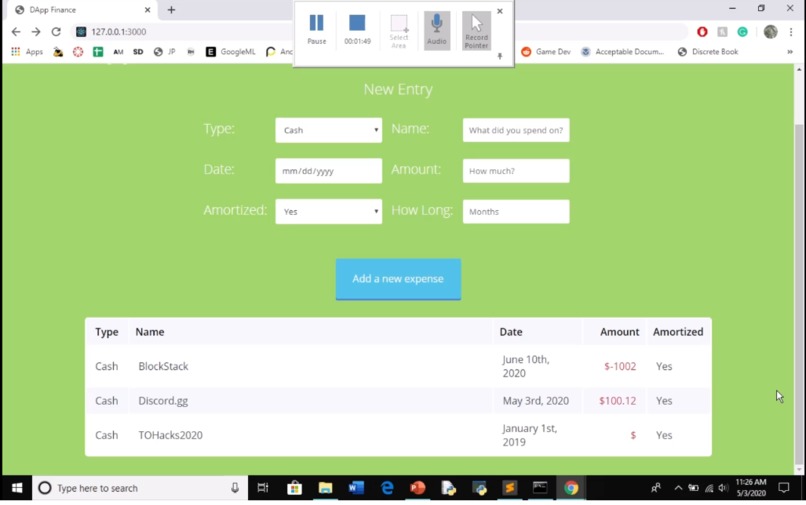Toggle Audio recording microphone
Screen dimensions: 806x505
click(437, 30)
